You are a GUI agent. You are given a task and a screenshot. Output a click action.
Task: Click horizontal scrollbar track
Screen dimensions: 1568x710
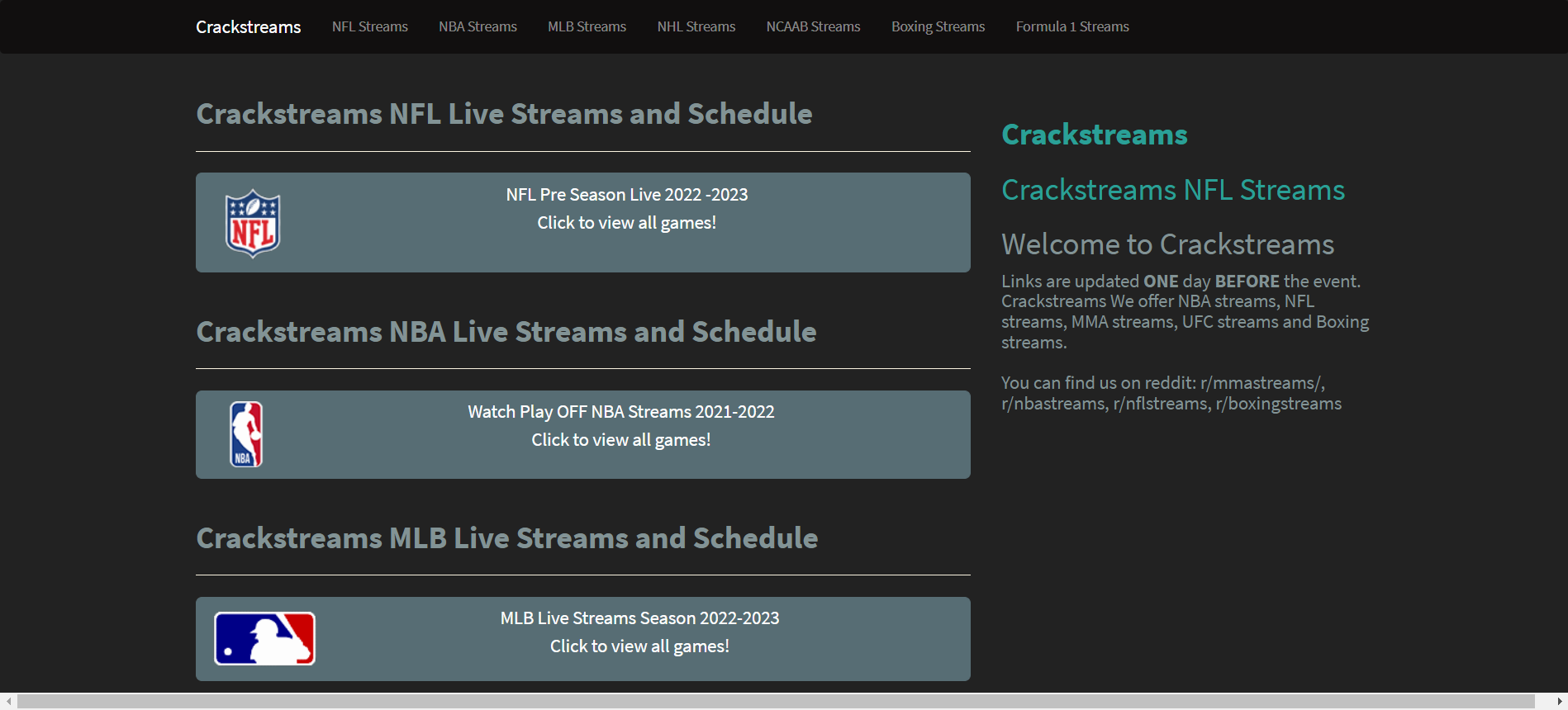point(776,701)
